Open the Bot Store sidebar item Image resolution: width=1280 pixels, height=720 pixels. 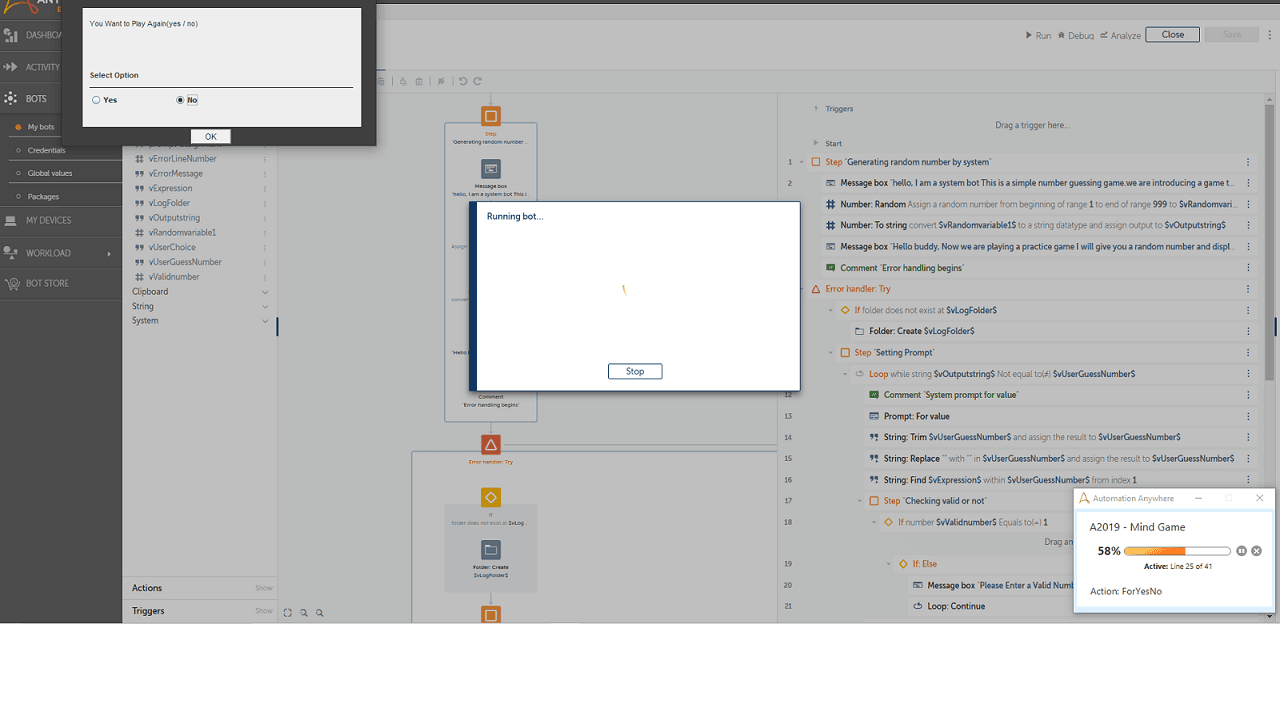[x=47, y=283]
